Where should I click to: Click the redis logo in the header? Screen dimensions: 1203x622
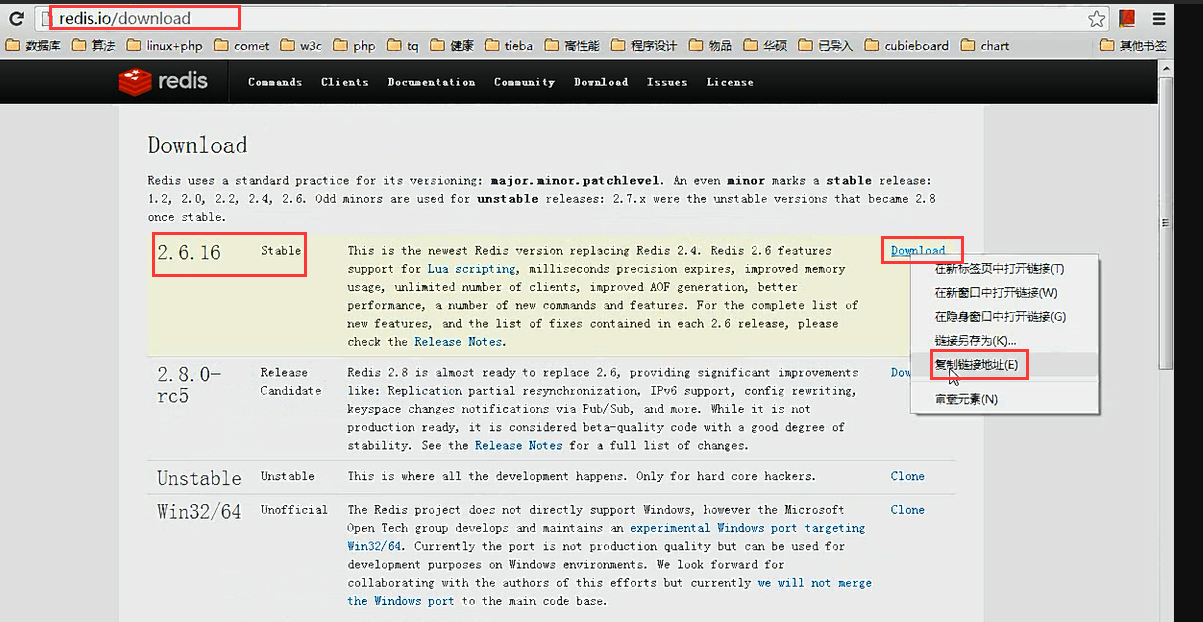pos(163,81)
